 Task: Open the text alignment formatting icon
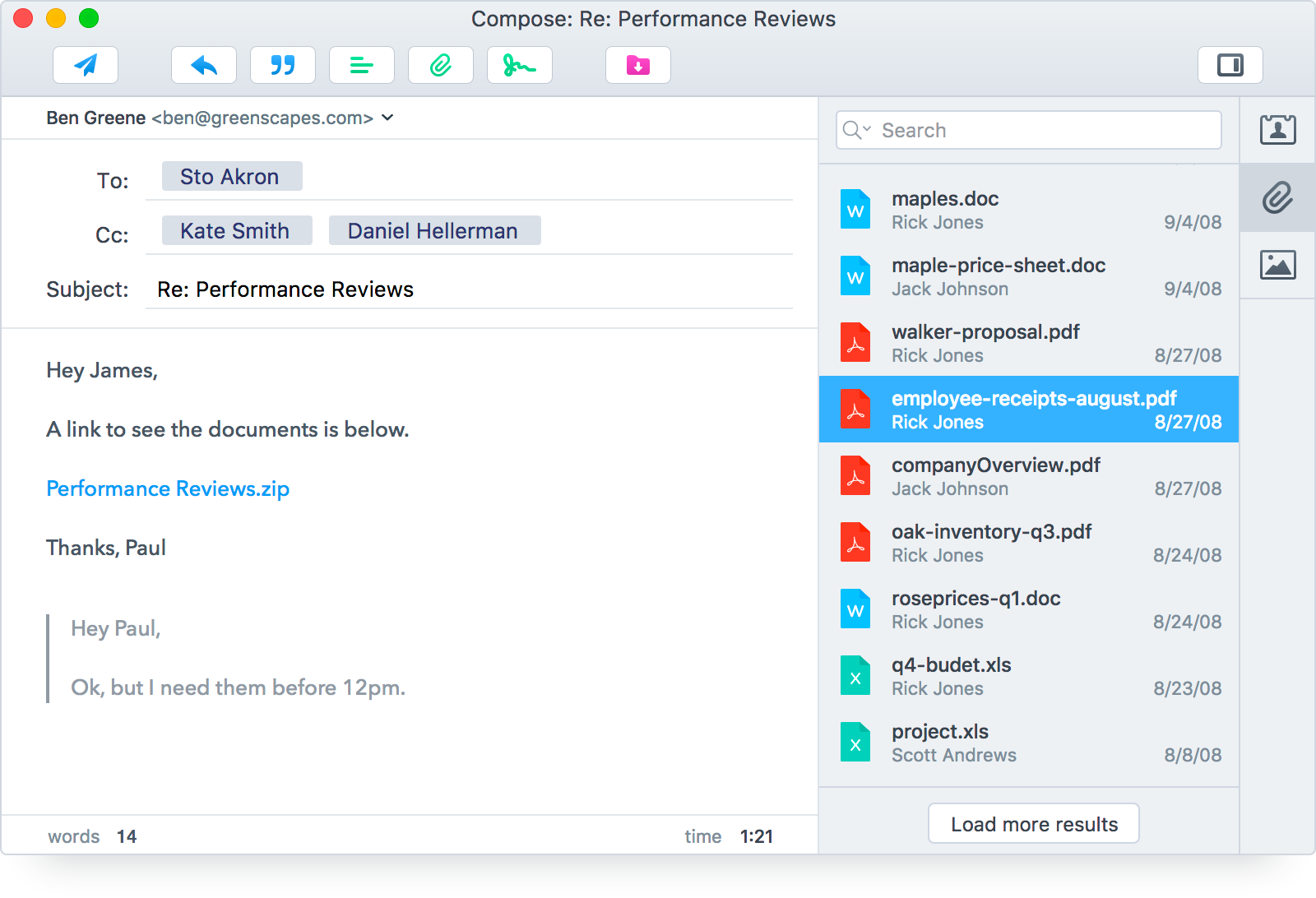tap(362, 65)
